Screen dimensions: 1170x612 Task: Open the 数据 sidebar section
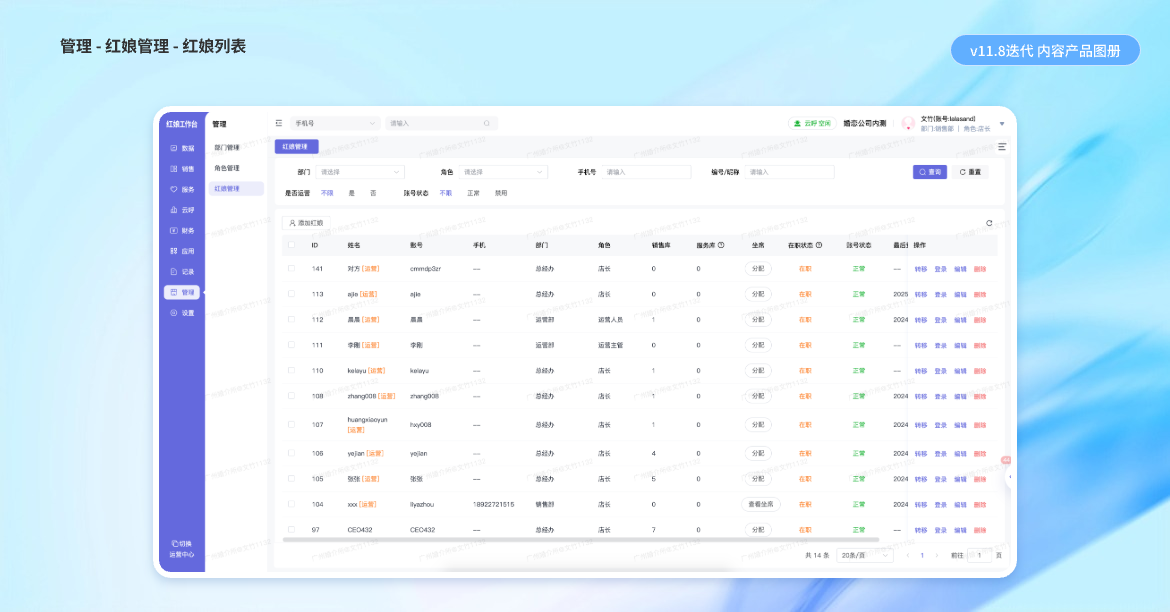(x=182, y=149)
